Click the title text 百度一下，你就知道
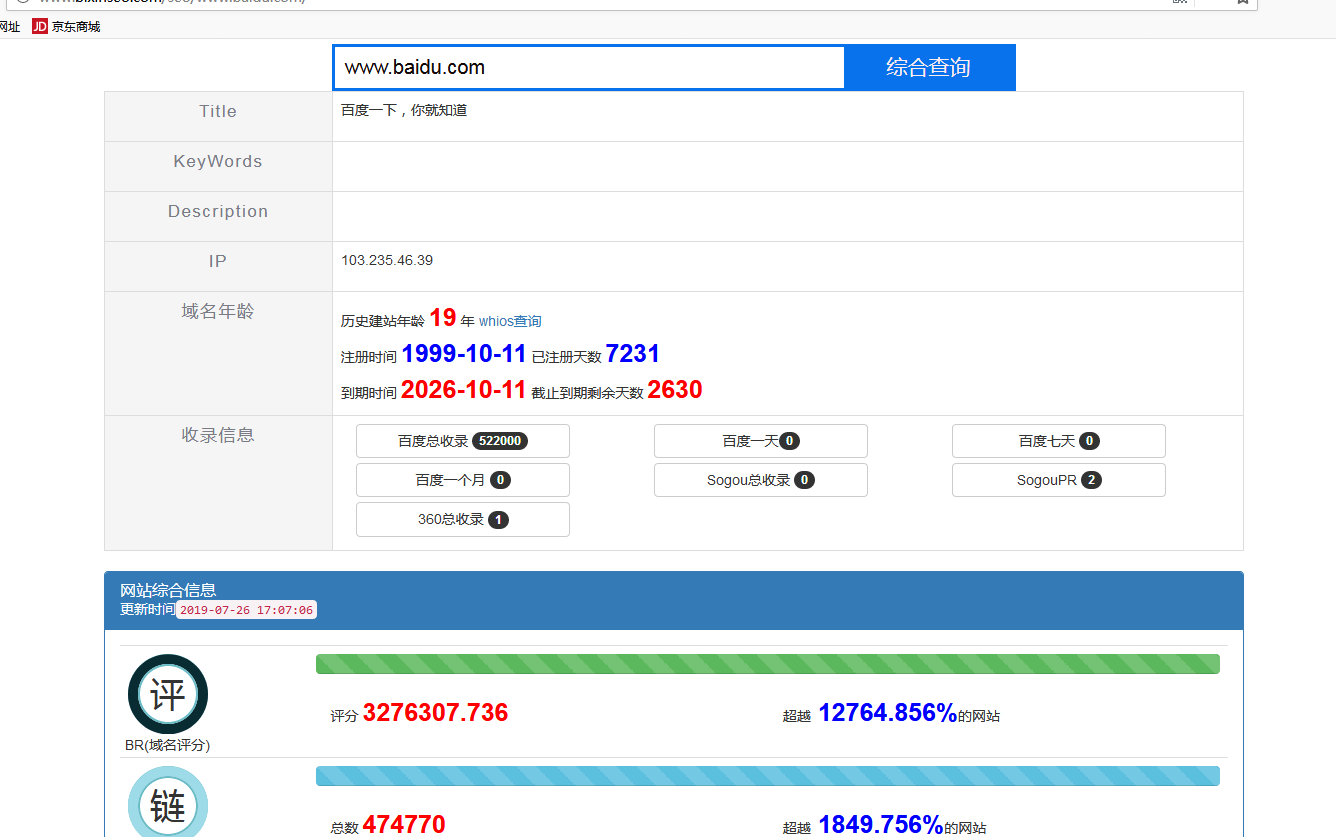 click(x=404, y=110)
